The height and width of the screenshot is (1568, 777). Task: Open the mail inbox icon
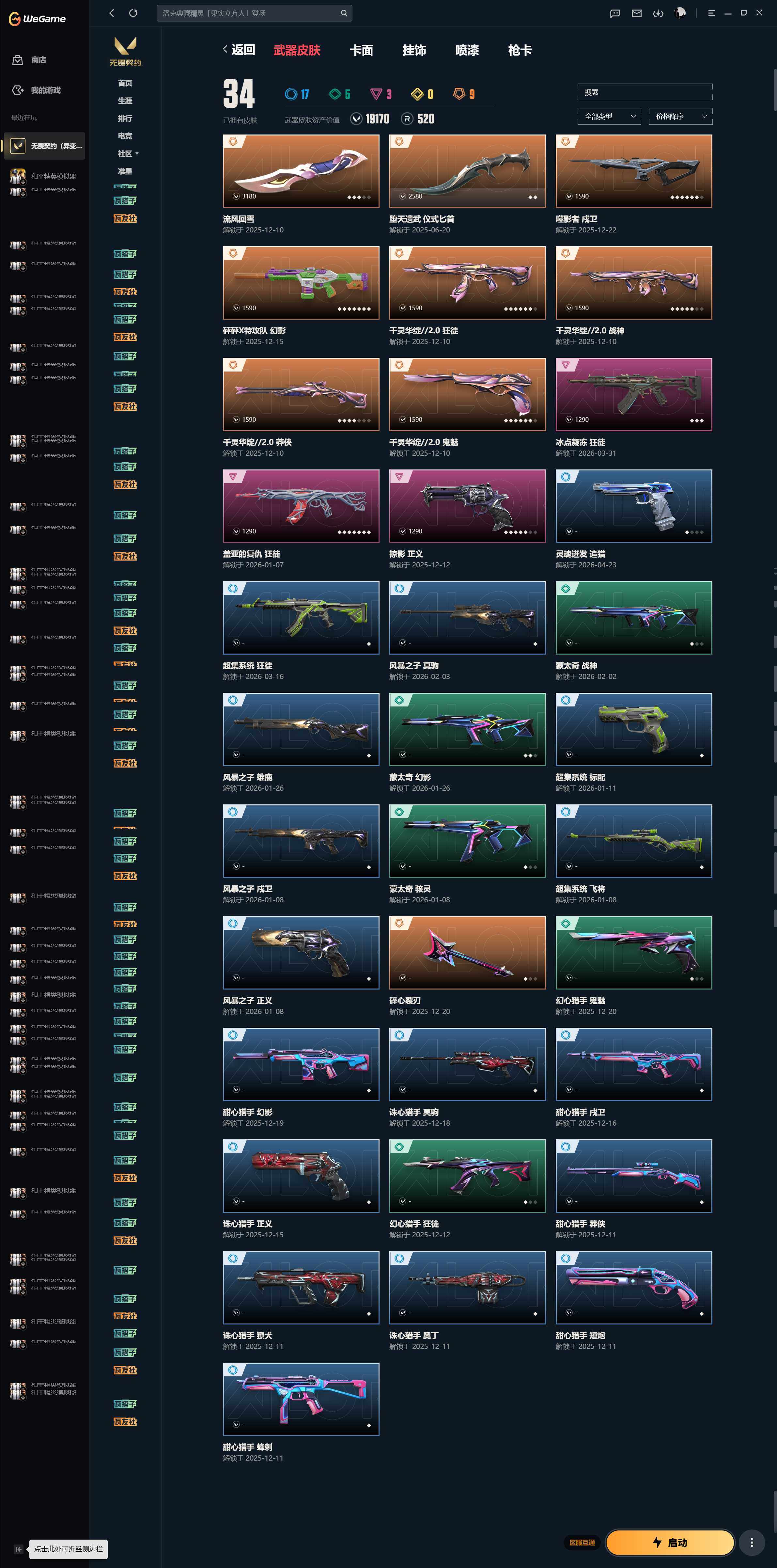tap(636, 13)
